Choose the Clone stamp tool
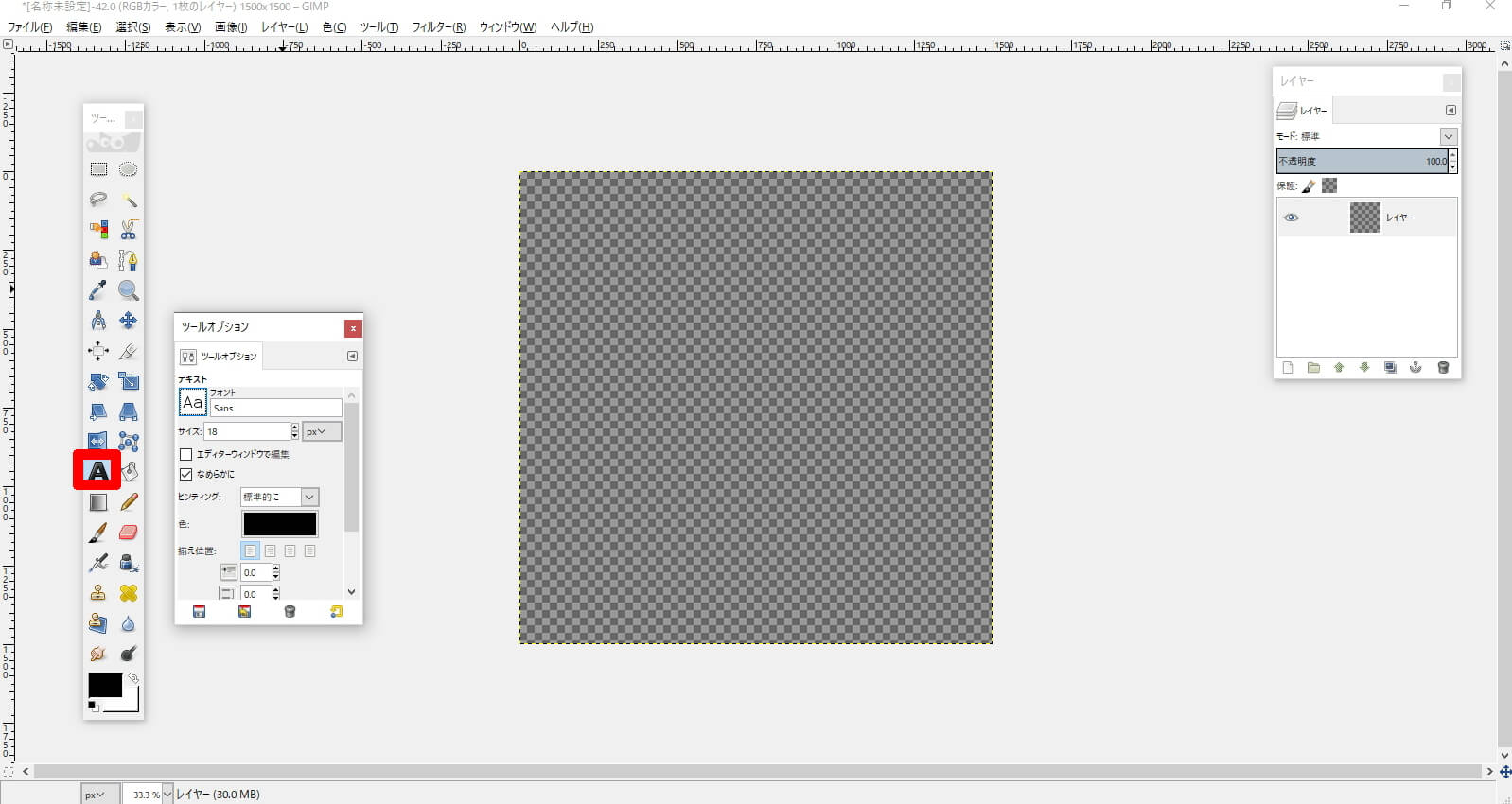This screenshot has height=804, width=1512. click(x=98, y=593)
